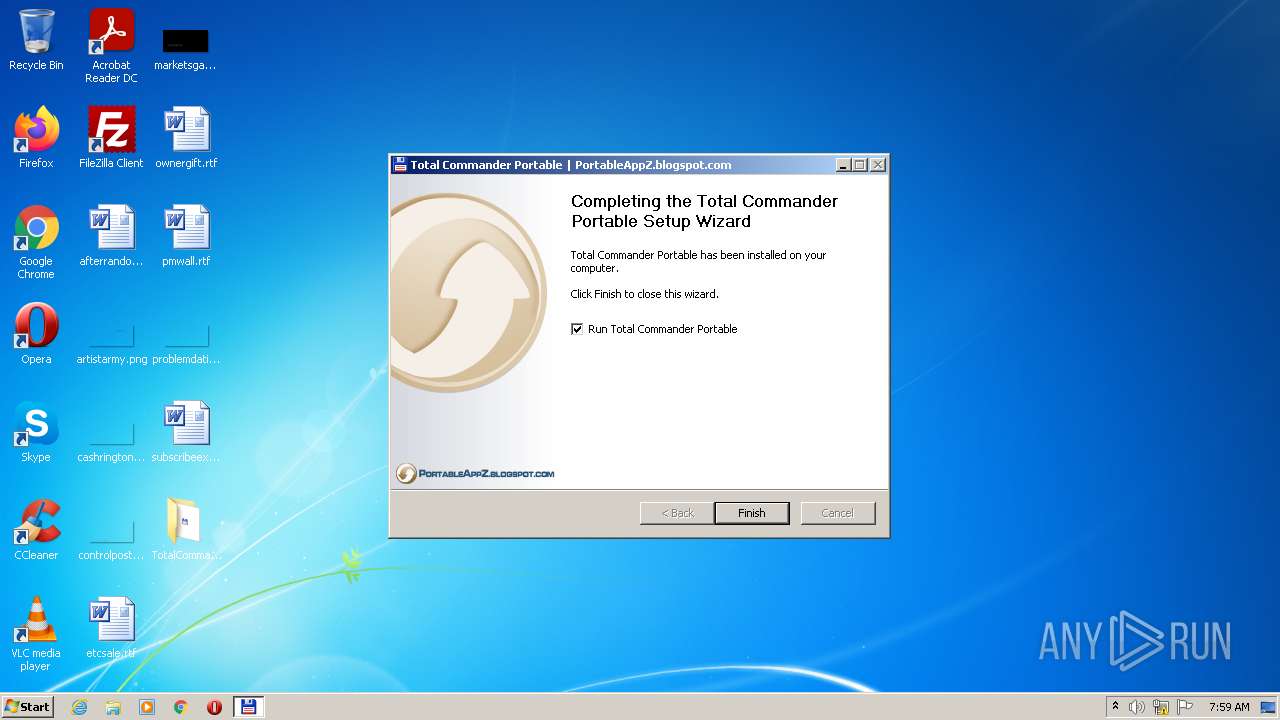Select the controlpost file icon

(x=111, y=541)
